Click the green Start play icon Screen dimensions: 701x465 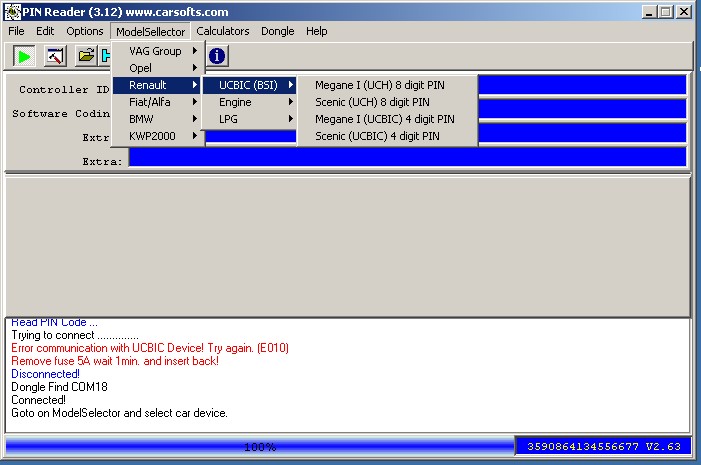click(24, 56)
